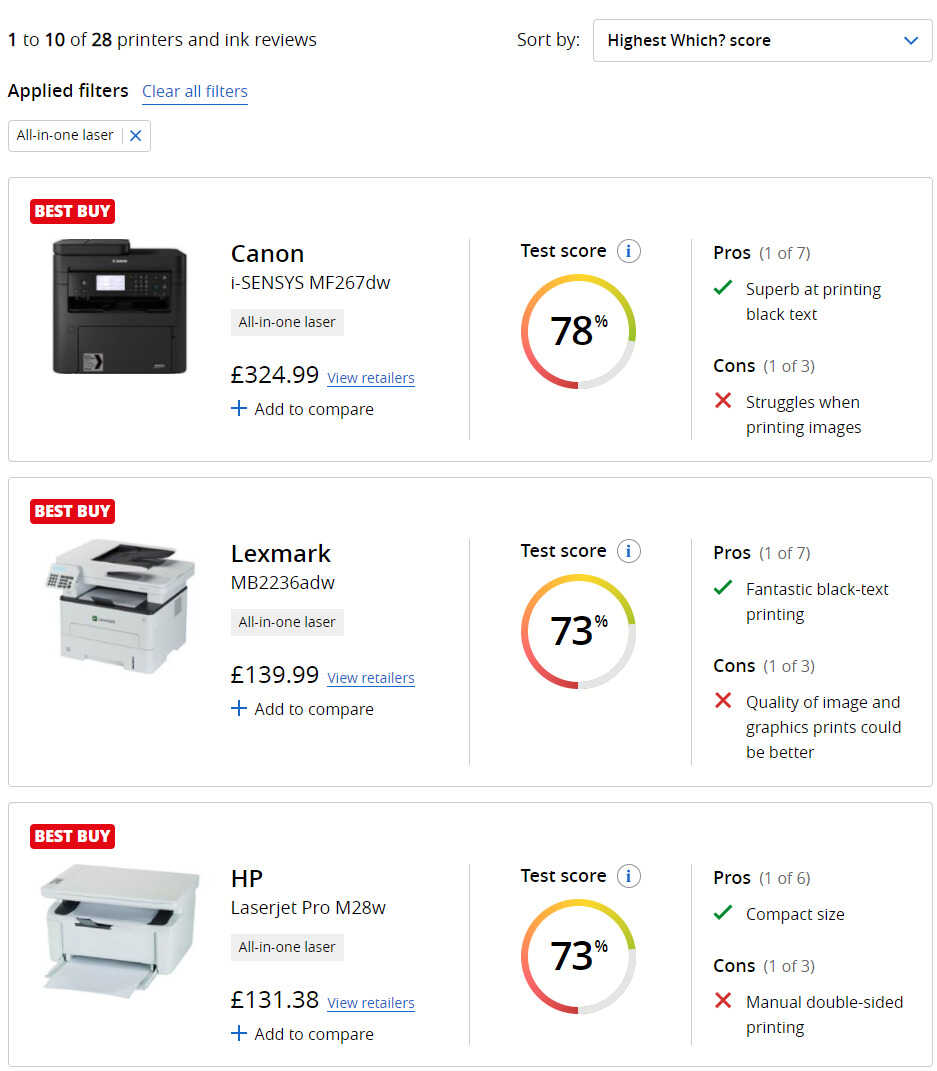The width and height of the screenshot is (937, 1071).
Task: View retailers for Lexmark MB2236adw
Action: (x=371, y=678)
